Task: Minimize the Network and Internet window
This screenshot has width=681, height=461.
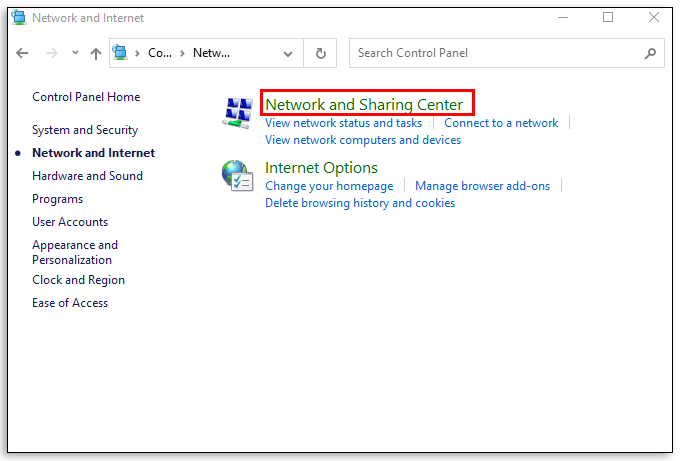Action: click(563, 18)
